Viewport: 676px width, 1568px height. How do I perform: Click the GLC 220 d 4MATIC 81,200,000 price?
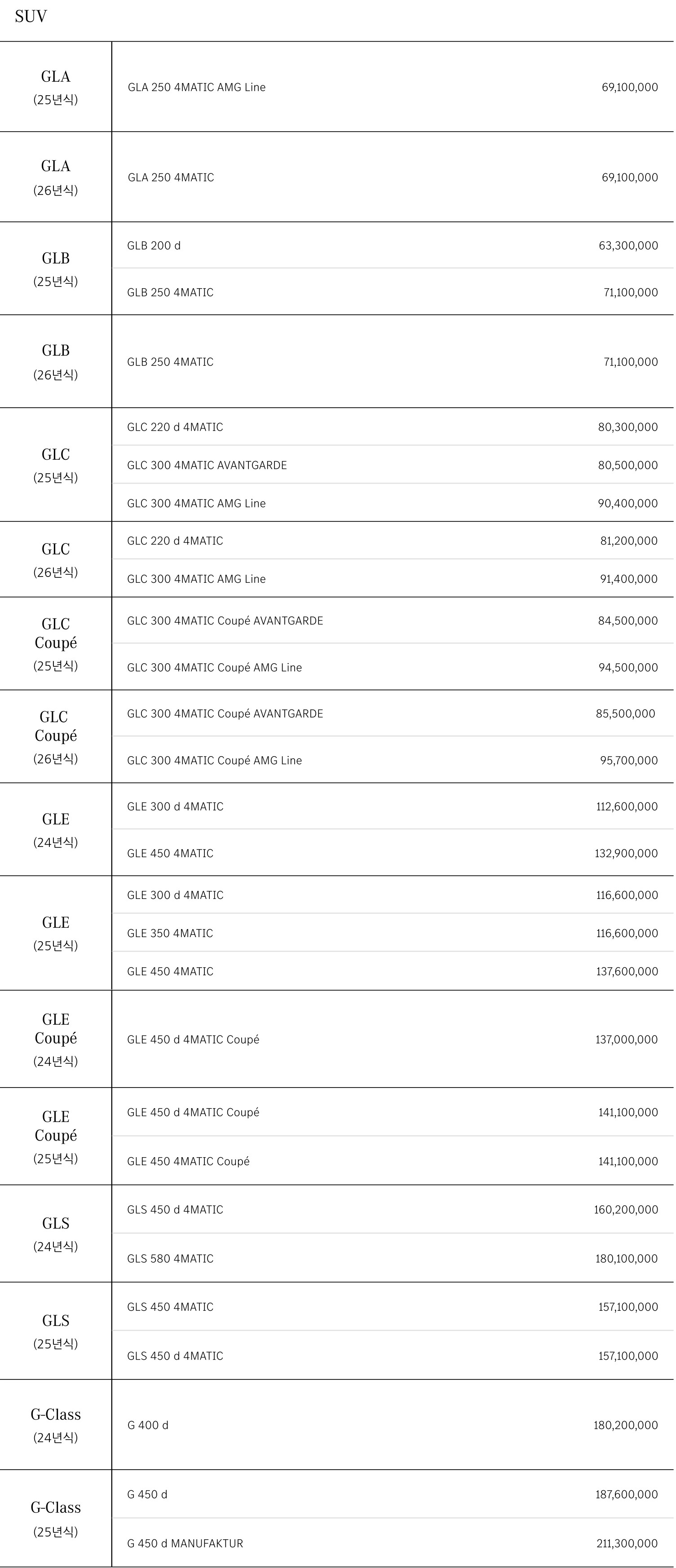click(628, 541)
